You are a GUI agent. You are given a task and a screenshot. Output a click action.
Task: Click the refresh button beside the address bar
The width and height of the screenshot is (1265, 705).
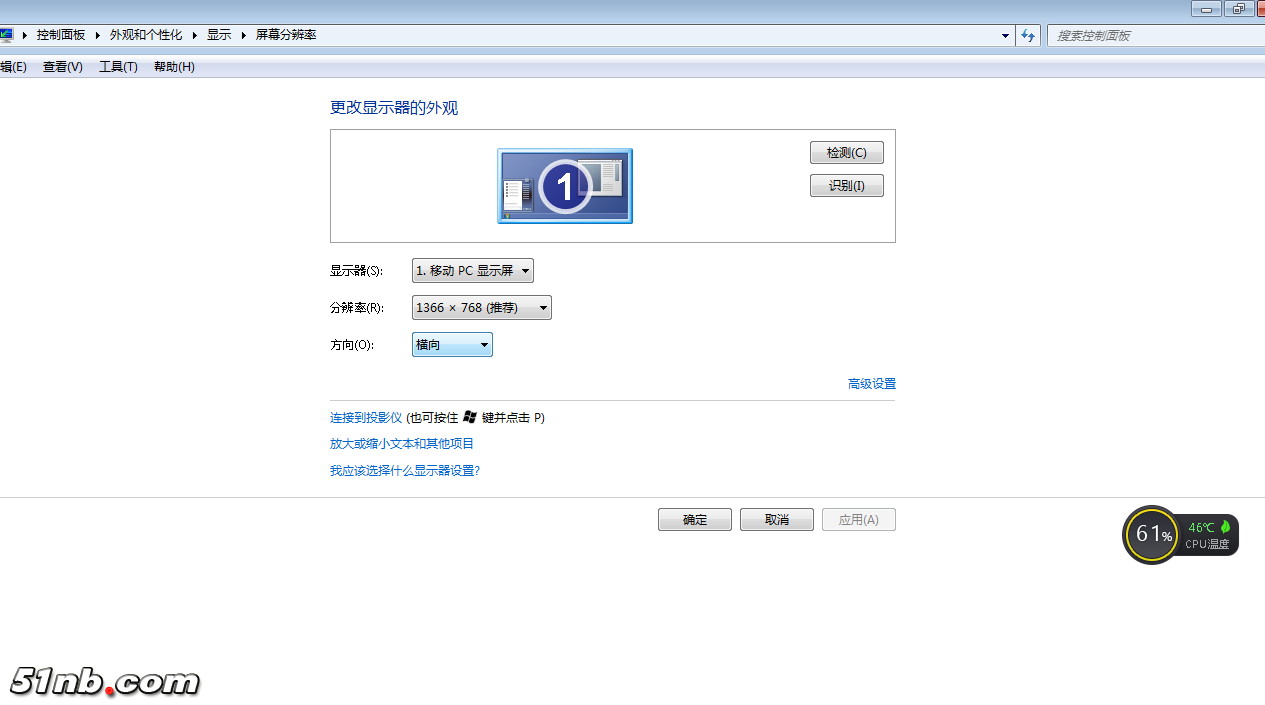(x=1028, y=36)
